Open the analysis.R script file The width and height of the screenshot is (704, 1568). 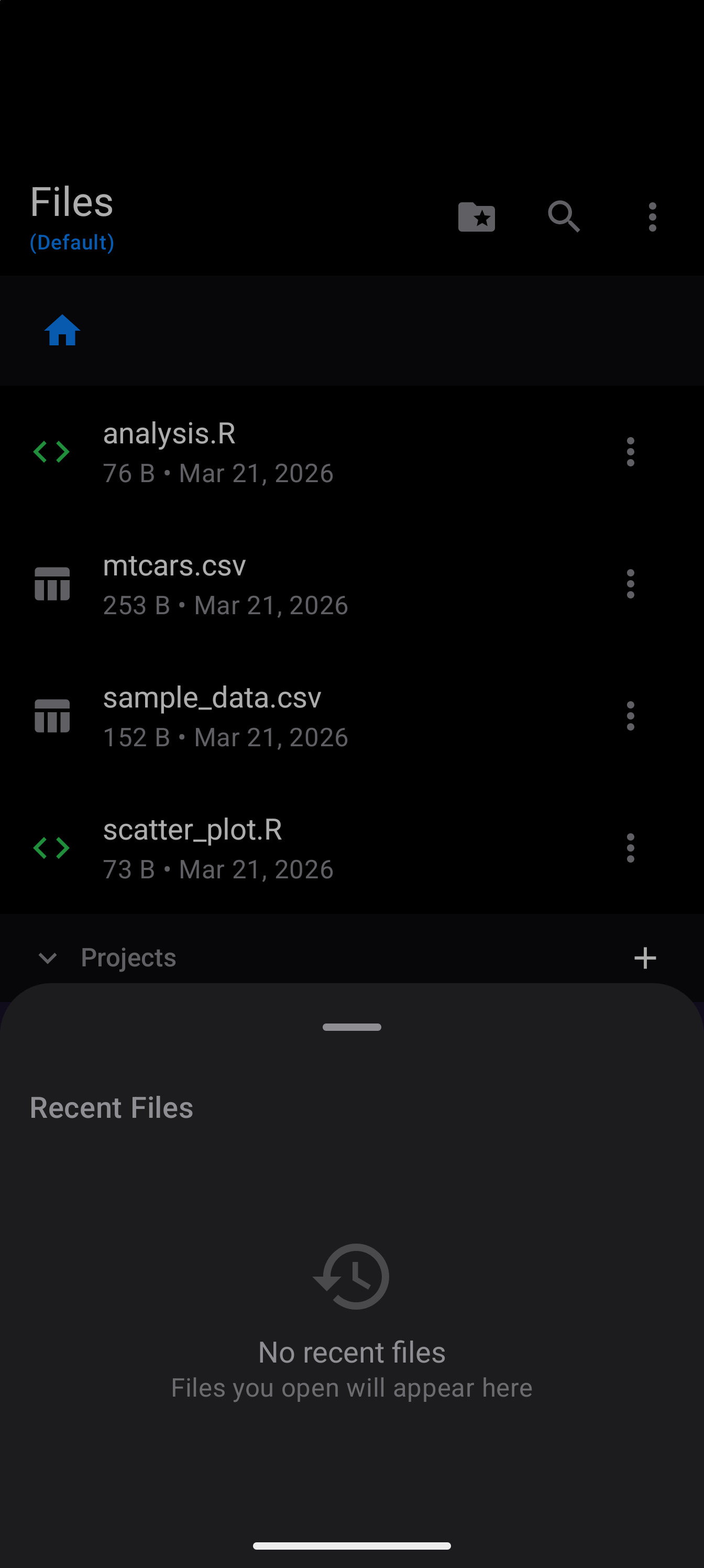point(169,434)
